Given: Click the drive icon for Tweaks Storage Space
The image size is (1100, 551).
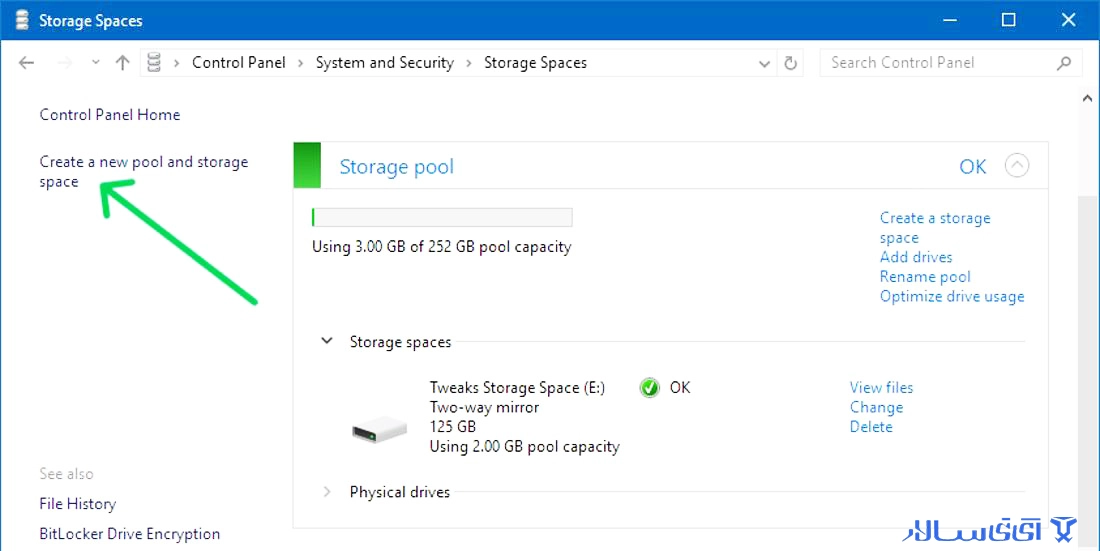Looking at the screenshot, I should (380, 427).
